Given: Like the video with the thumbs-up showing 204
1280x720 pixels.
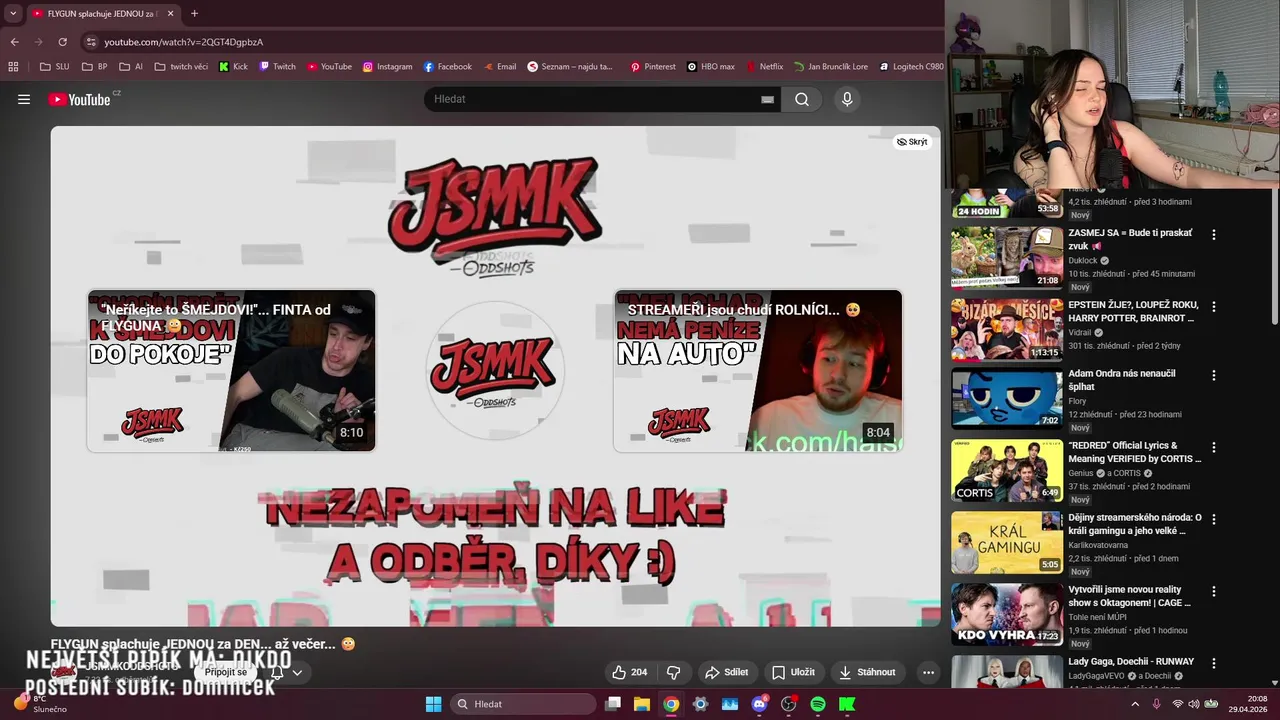Looking at the screenshot, I should tap(630, 672).
